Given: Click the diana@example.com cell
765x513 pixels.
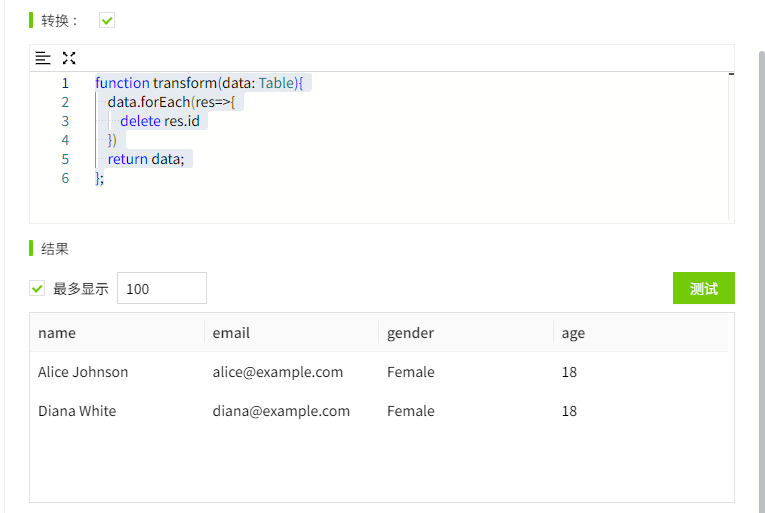Looking at the screenshot, I should [281, 411].
